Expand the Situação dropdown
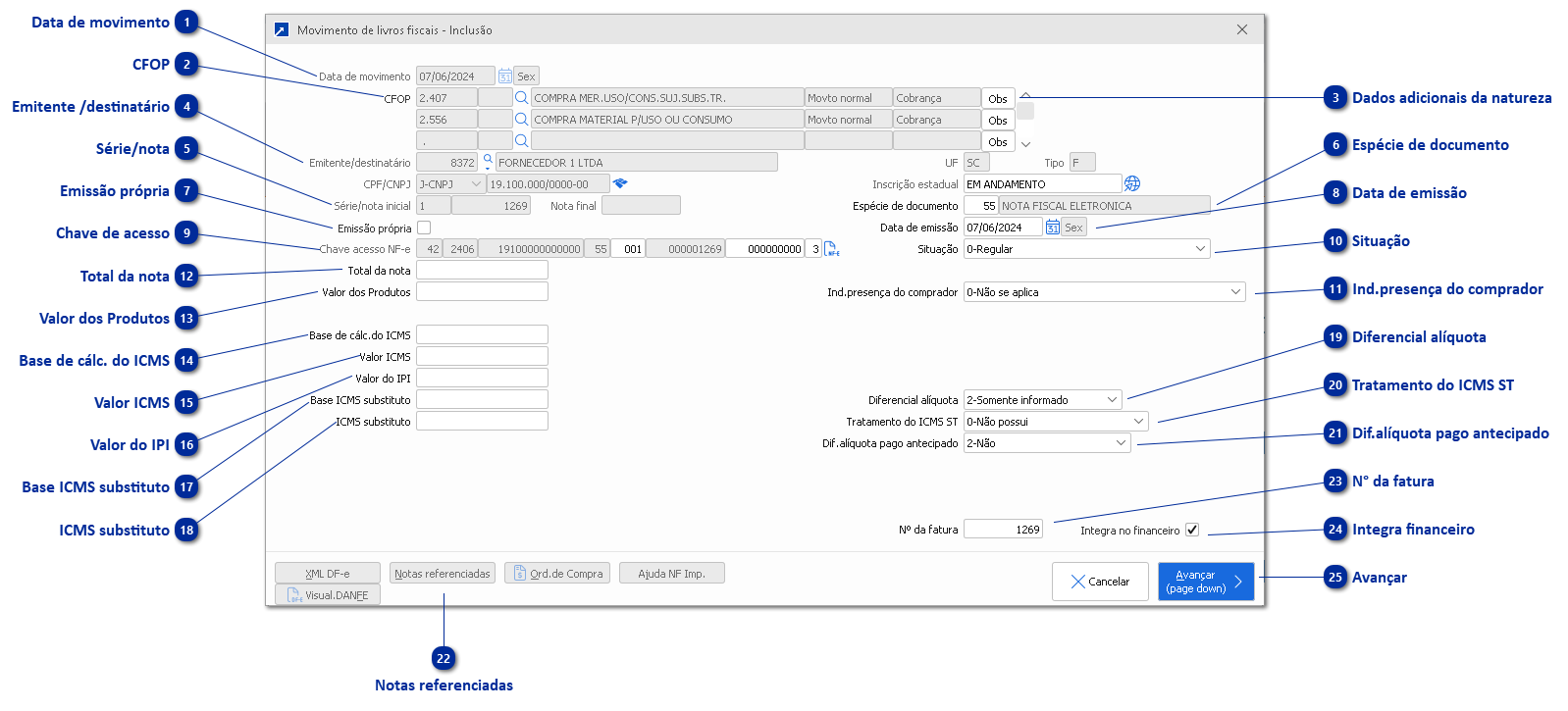Image resolution: width=1568 pixels, height=711 pixels. click(1200, 249)
